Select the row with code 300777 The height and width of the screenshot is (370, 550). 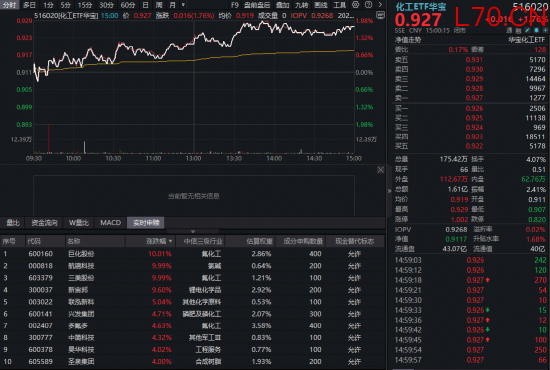(192, 338)
